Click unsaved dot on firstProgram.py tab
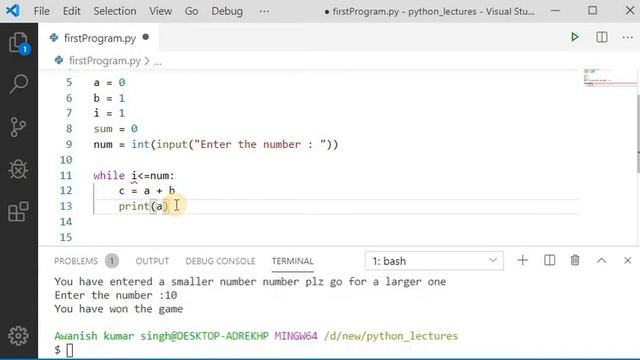Viewport: 640px width, 360px height. click(x=146, y=37)
